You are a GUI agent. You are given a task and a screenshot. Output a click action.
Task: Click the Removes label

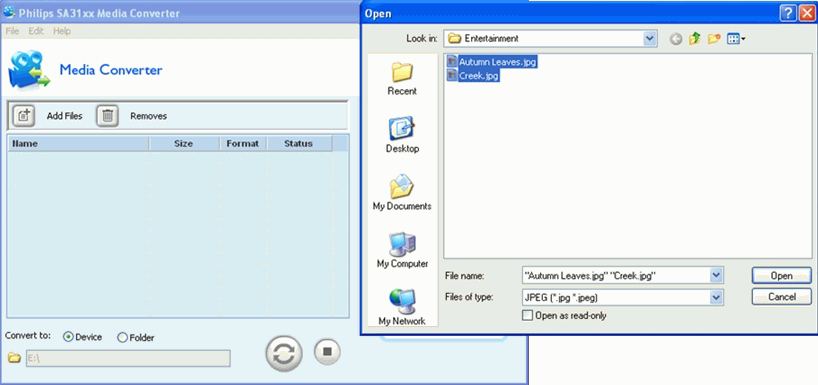(149, 116)
